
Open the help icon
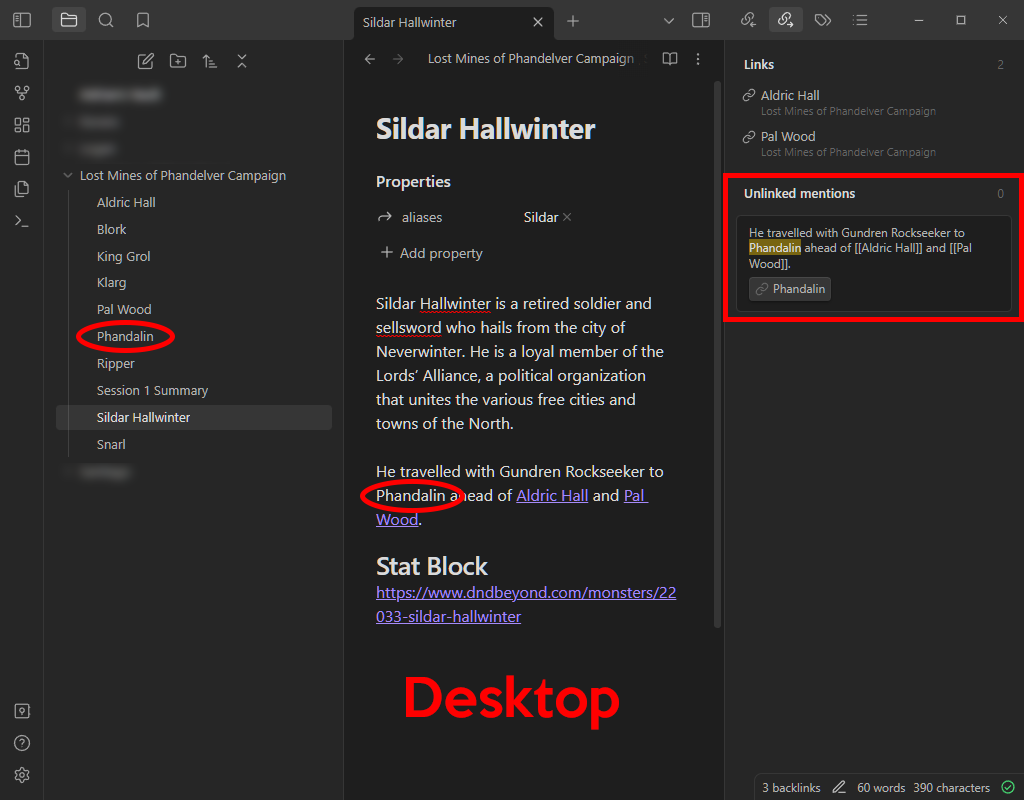tap(22, 743)
